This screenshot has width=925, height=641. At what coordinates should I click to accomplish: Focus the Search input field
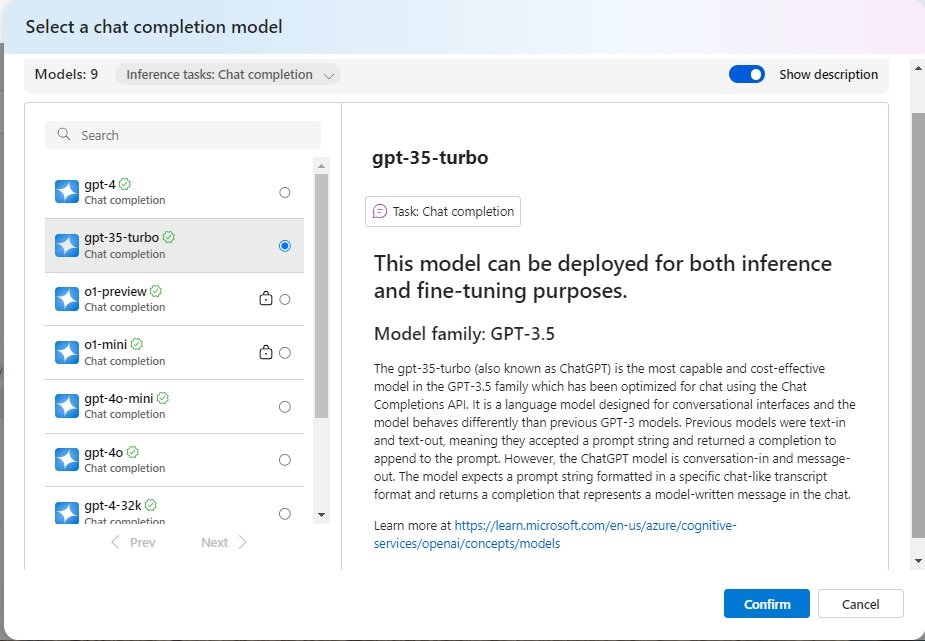pyautogui.click(x=183, y=135)
